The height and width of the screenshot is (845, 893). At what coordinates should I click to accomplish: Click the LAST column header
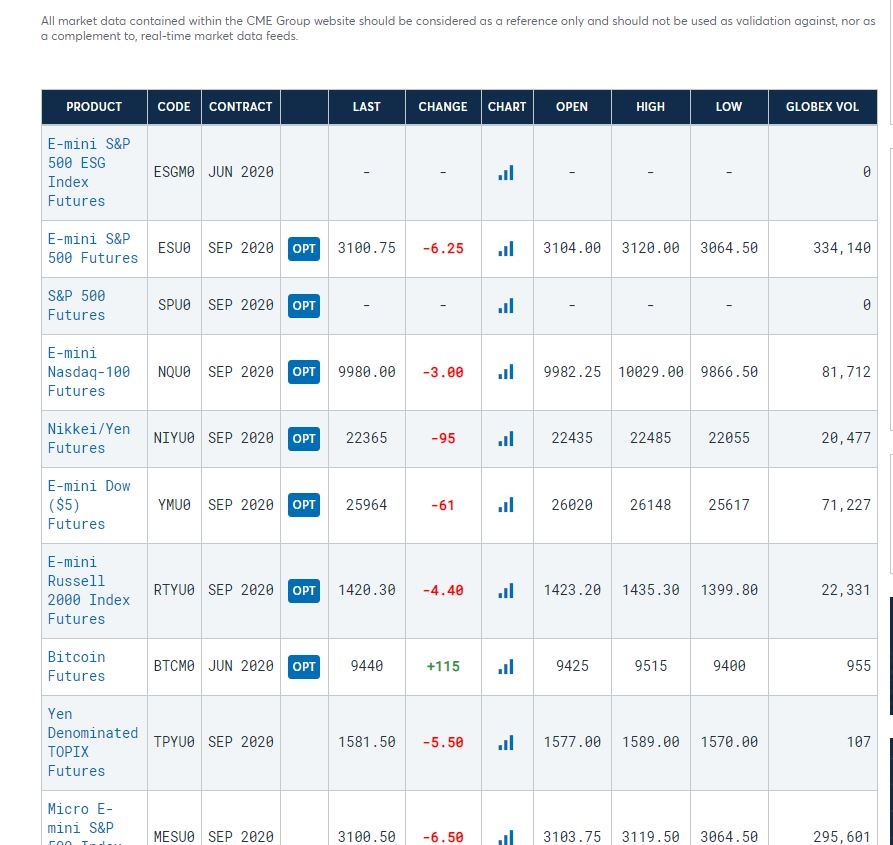click(366, 107)
